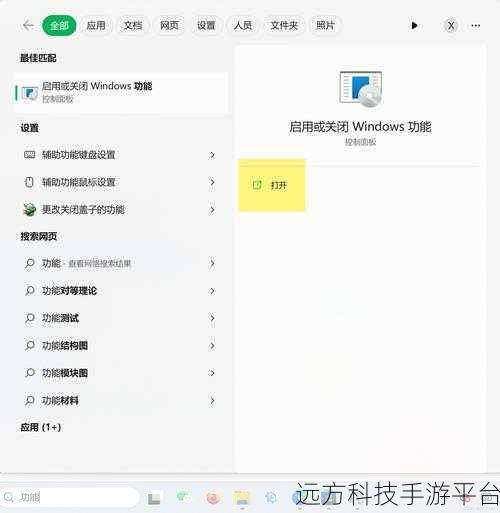Click the magnifier icon beside 功能测试
This screenshot has height=513, width=500.
click(x=30, y=318)
